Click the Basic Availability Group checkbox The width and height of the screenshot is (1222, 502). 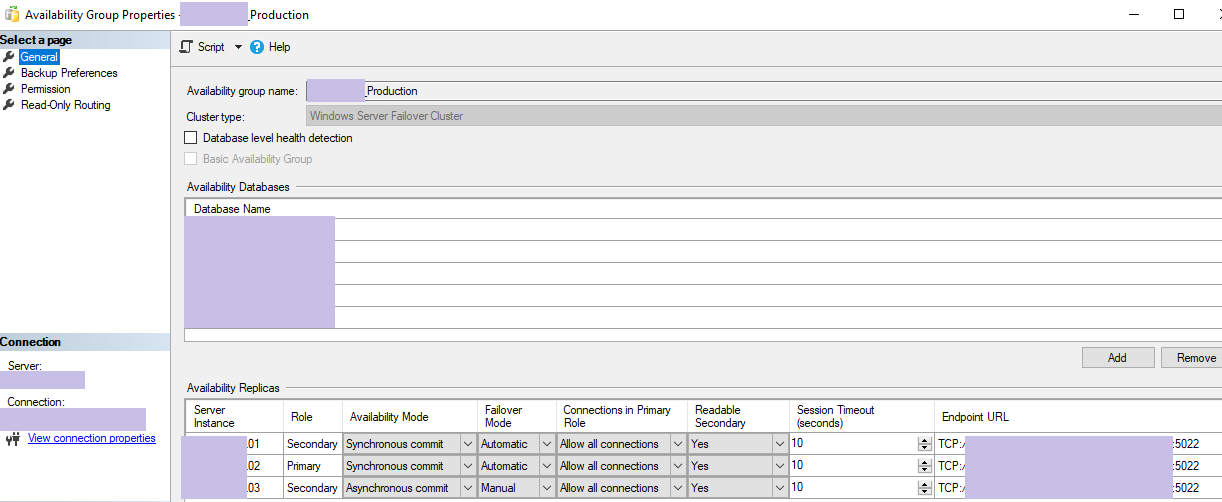(x=191, y=159)
